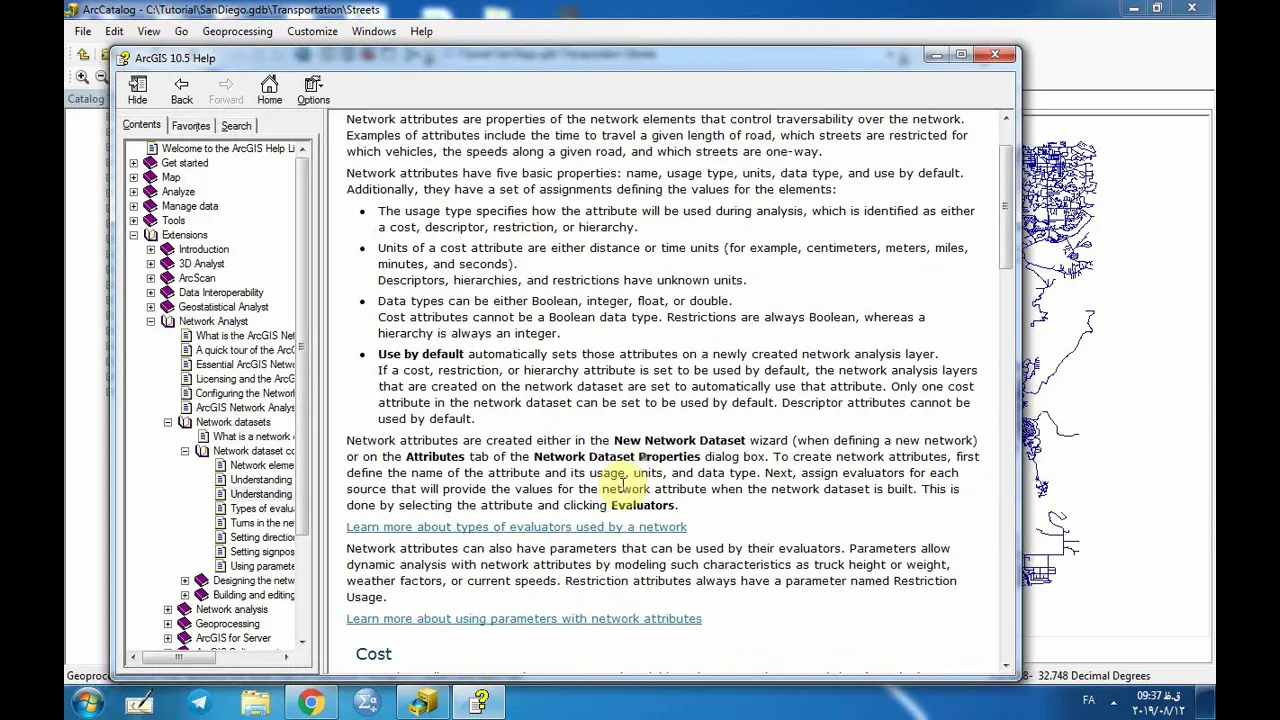Follow the link about types of evaluators

tap(516, 527)
